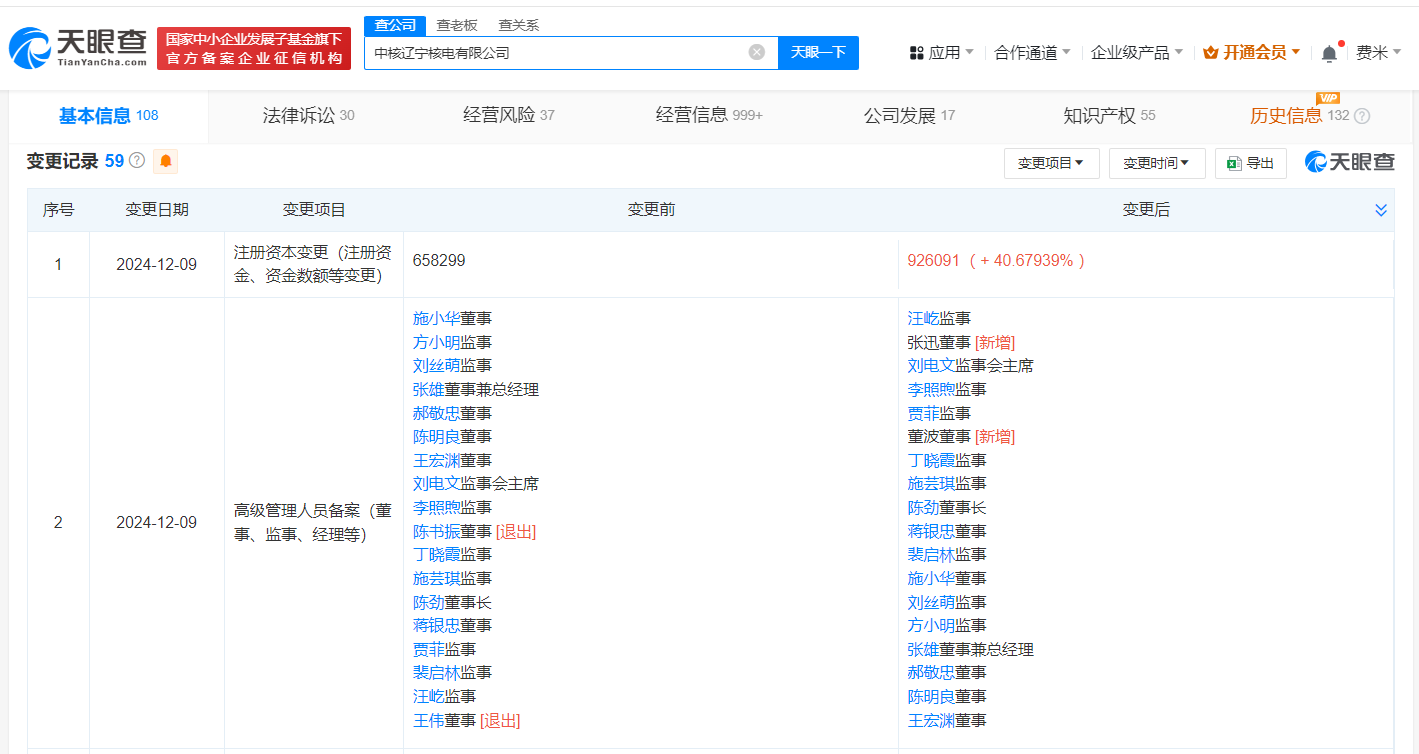Open 刘电文 link in 变更前 column

pos(436,484)
